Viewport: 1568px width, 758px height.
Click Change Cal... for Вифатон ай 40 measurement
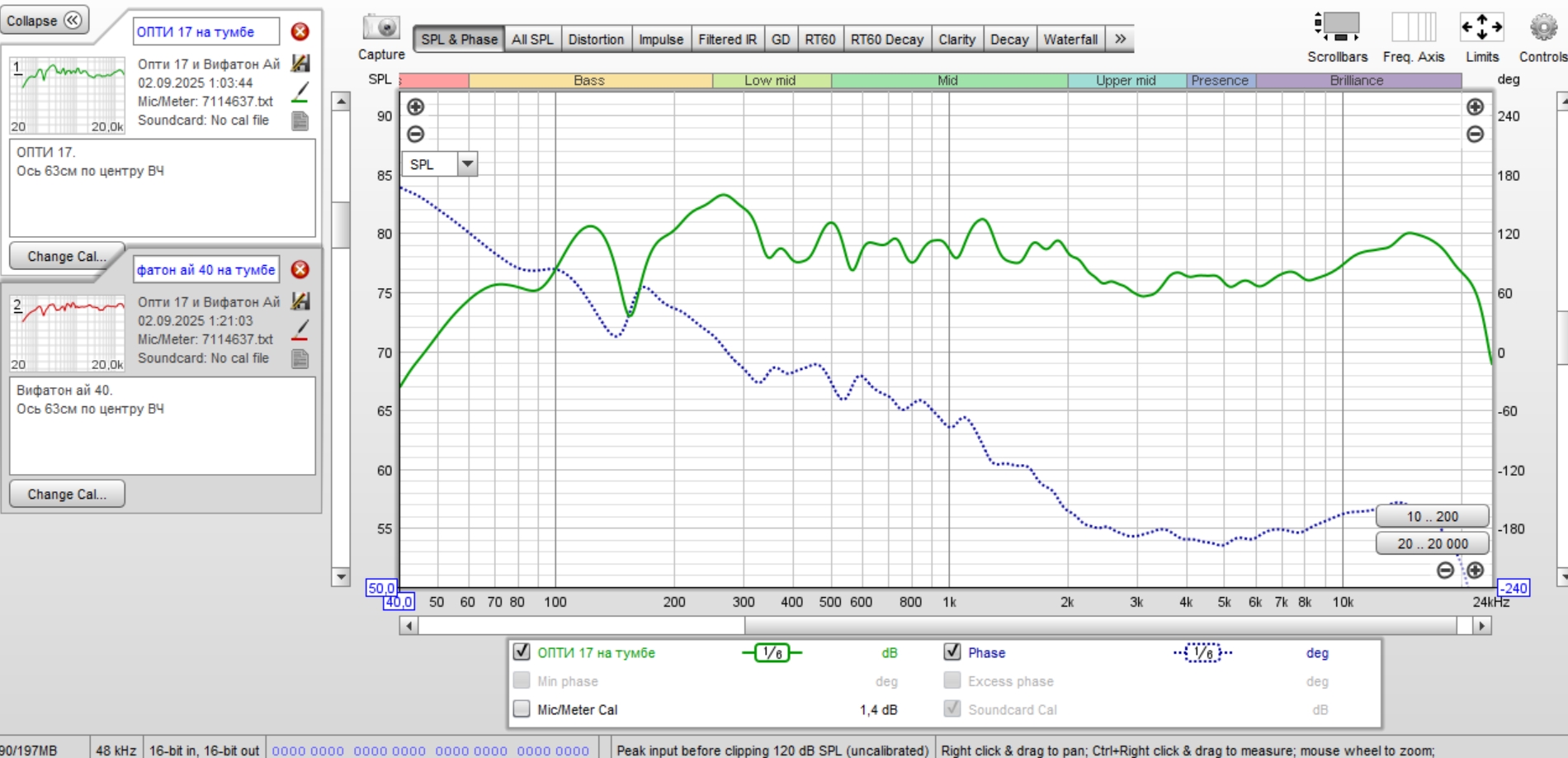tap(67, 494)
